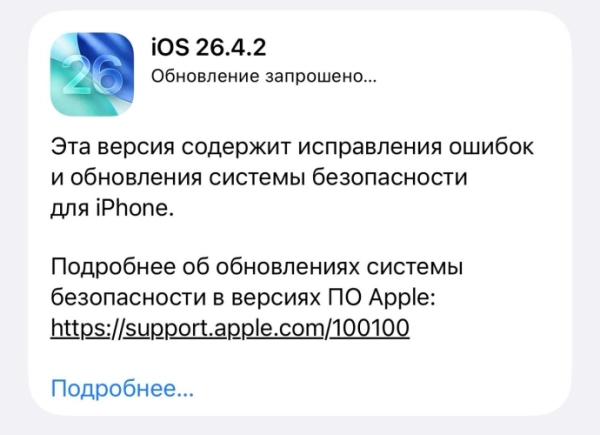Click the "Обновление запрошено…" status text
600x435 pixels.
264,77
